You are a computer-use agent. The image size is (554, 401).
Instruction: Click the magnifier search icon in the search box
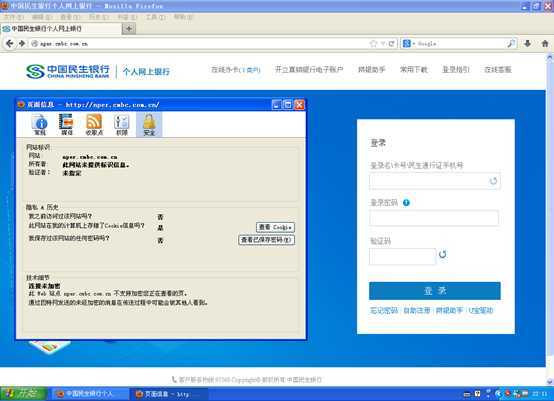tap(511, 43)
